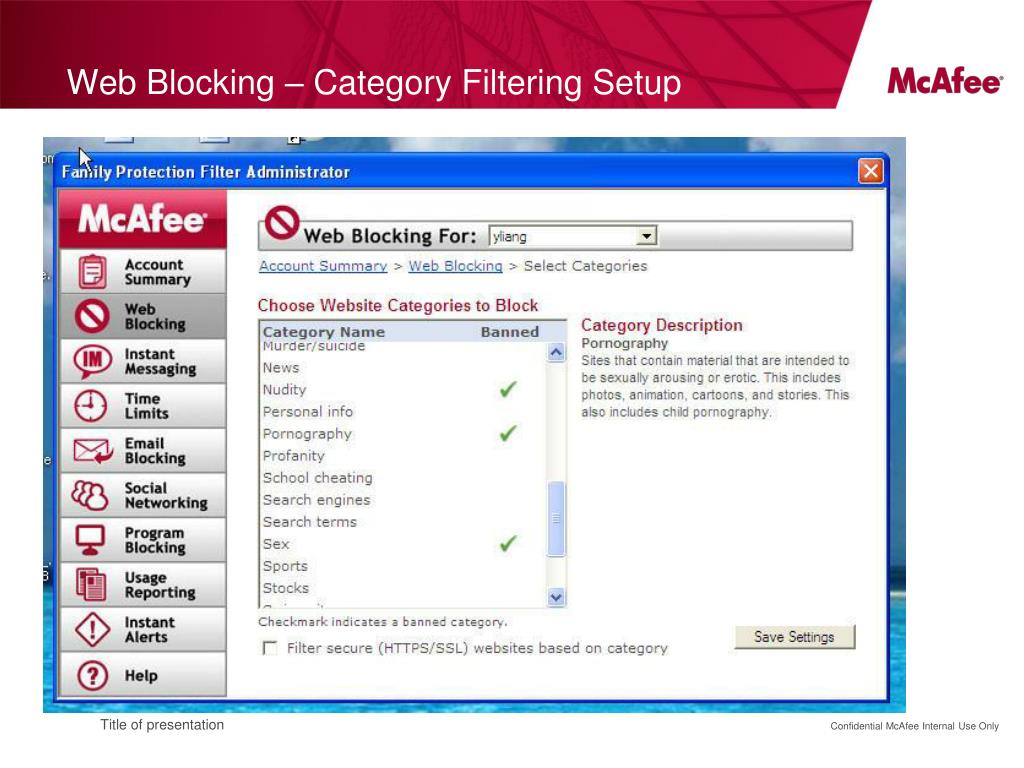1024x768 pixels.
Task: Open the Usage Reporting documents icon
Action: point(91,584)
